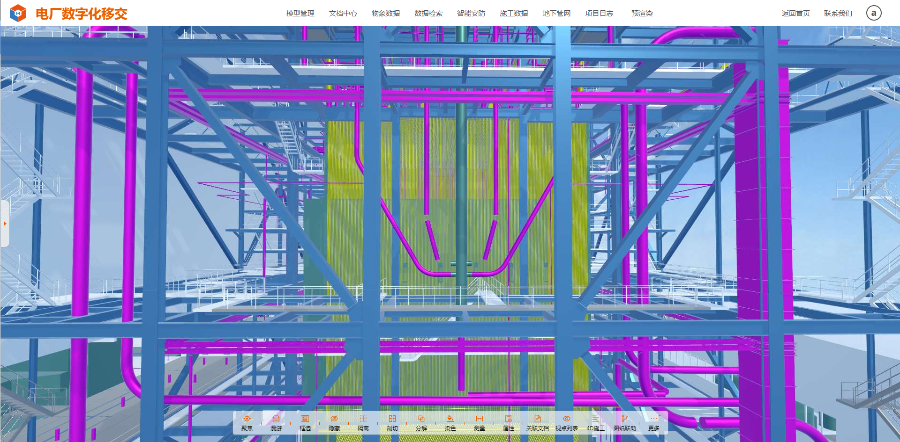Viewport: 900px width, 442px height.
Task: Open the 关联文档 linked documents tool
Action: pyautogui.click(x=537, y=422)
